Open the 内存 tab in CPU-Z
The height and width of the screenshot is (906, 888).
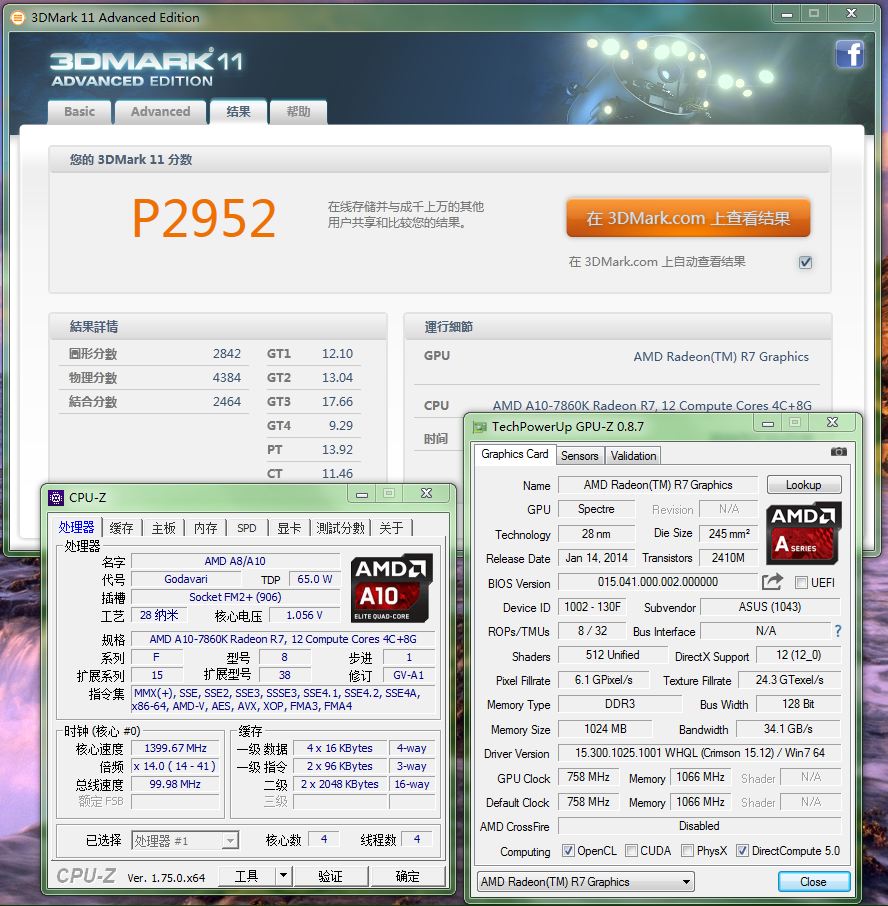pos(205,528)
